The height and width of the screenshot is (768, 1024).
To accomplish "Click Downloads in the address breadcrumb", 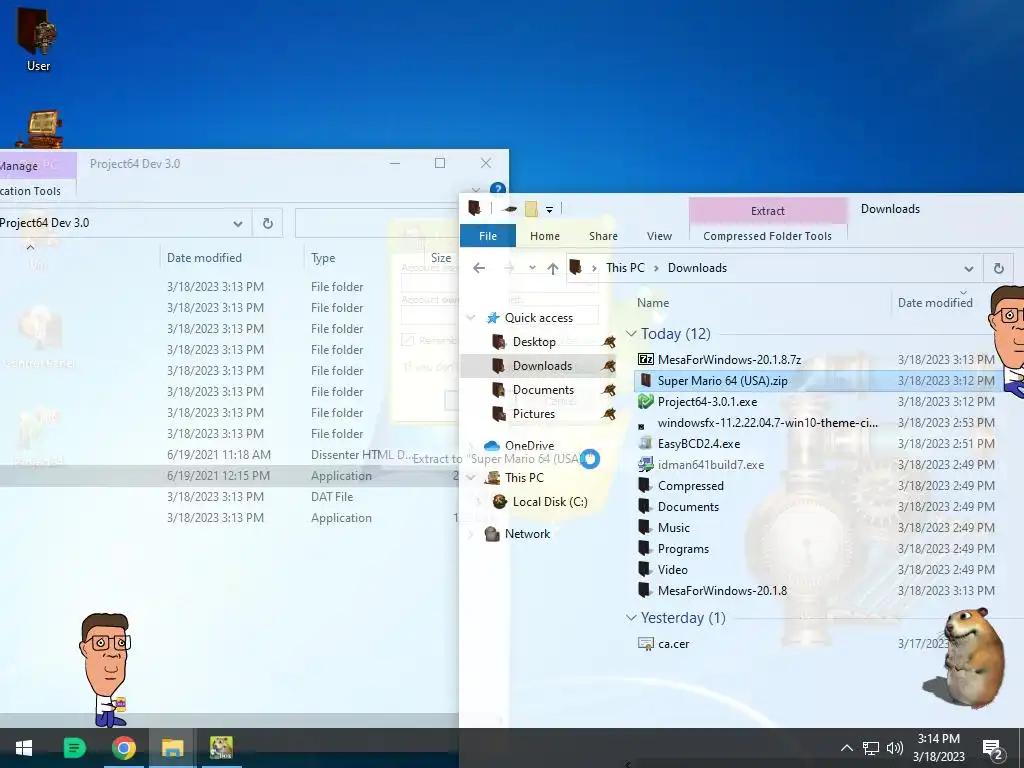I will [697, 268].
